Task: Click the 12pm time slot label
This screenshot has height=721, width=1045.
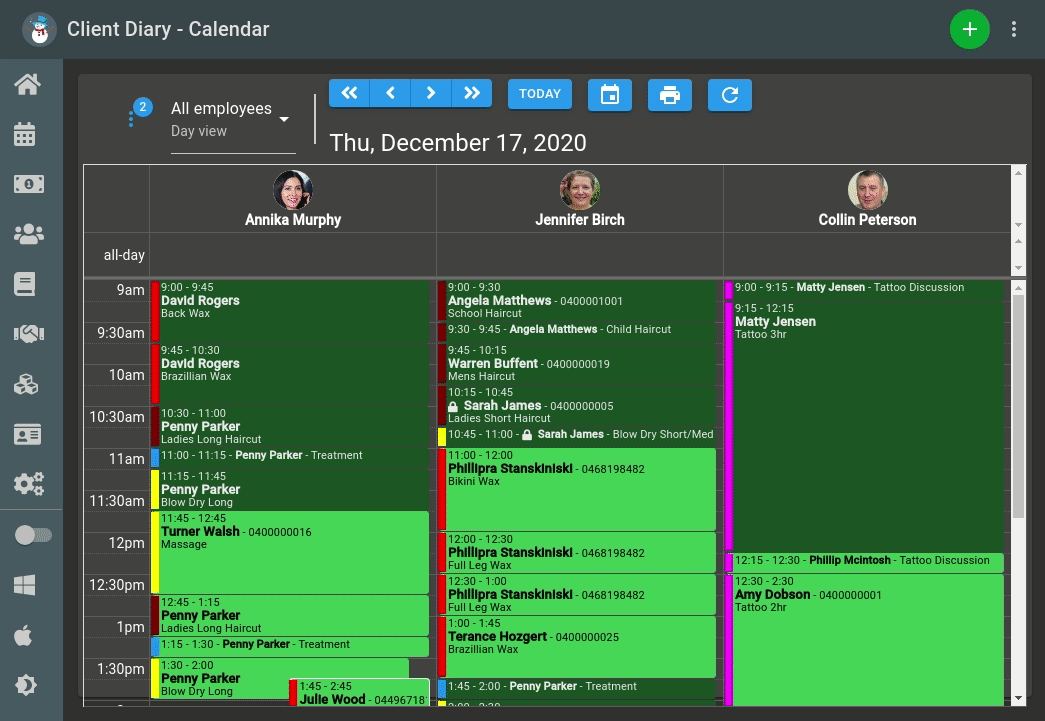Action: (x=126, y=543)
